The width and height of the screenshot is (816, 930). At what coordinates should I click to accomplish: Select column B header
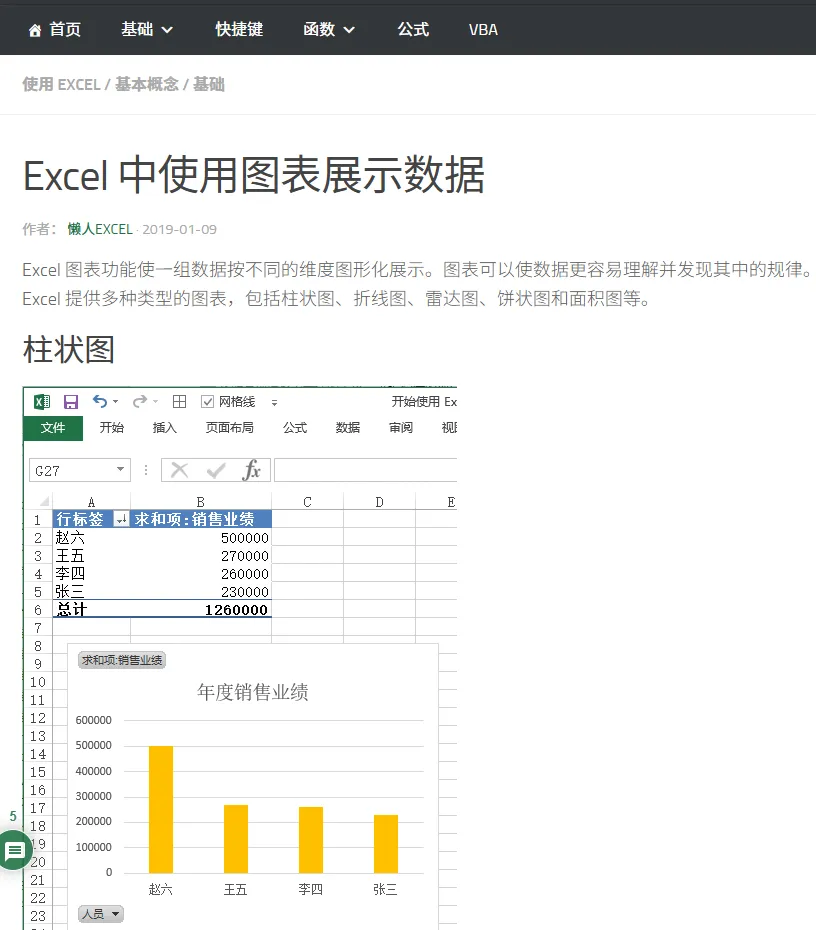pos(200,502)
